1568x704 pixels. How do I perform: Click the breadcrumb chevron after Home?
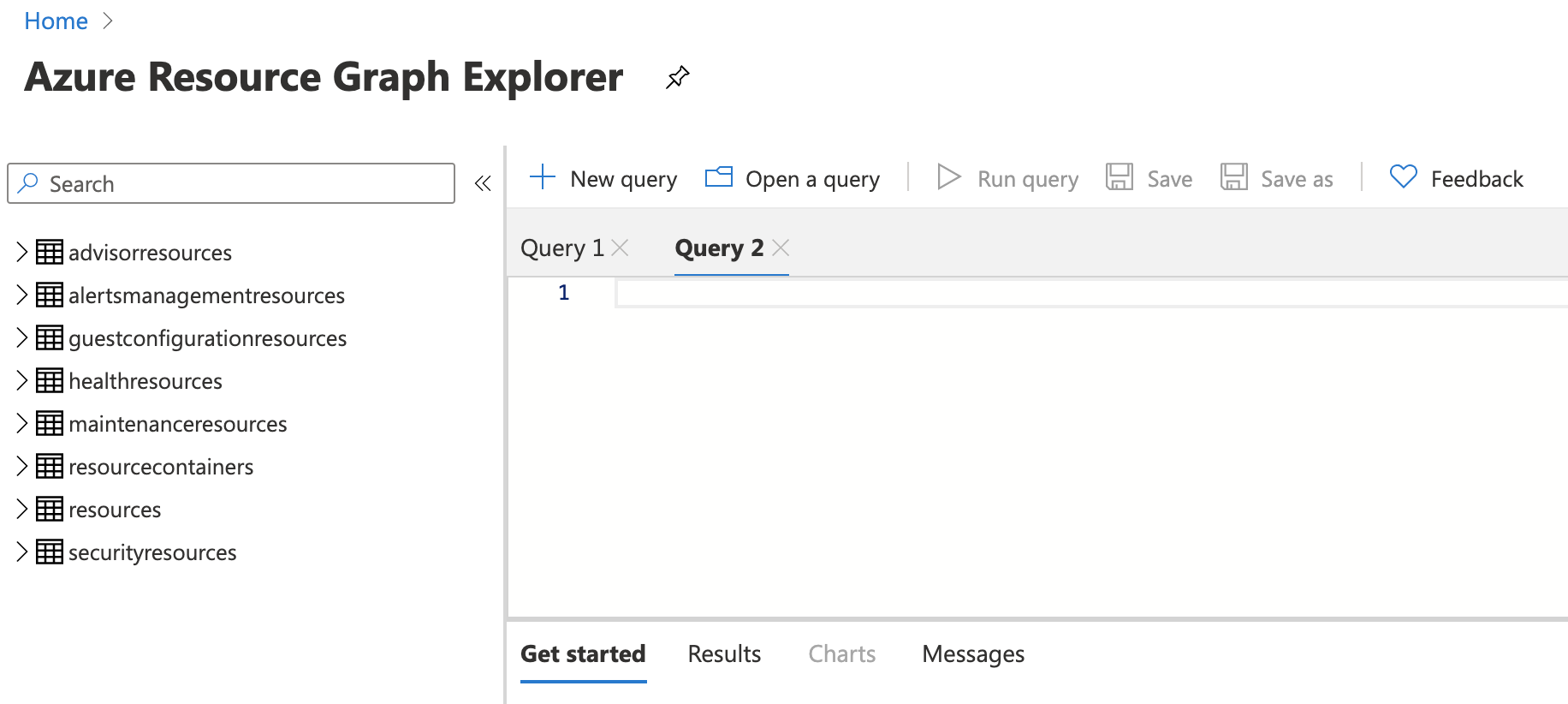108,21
